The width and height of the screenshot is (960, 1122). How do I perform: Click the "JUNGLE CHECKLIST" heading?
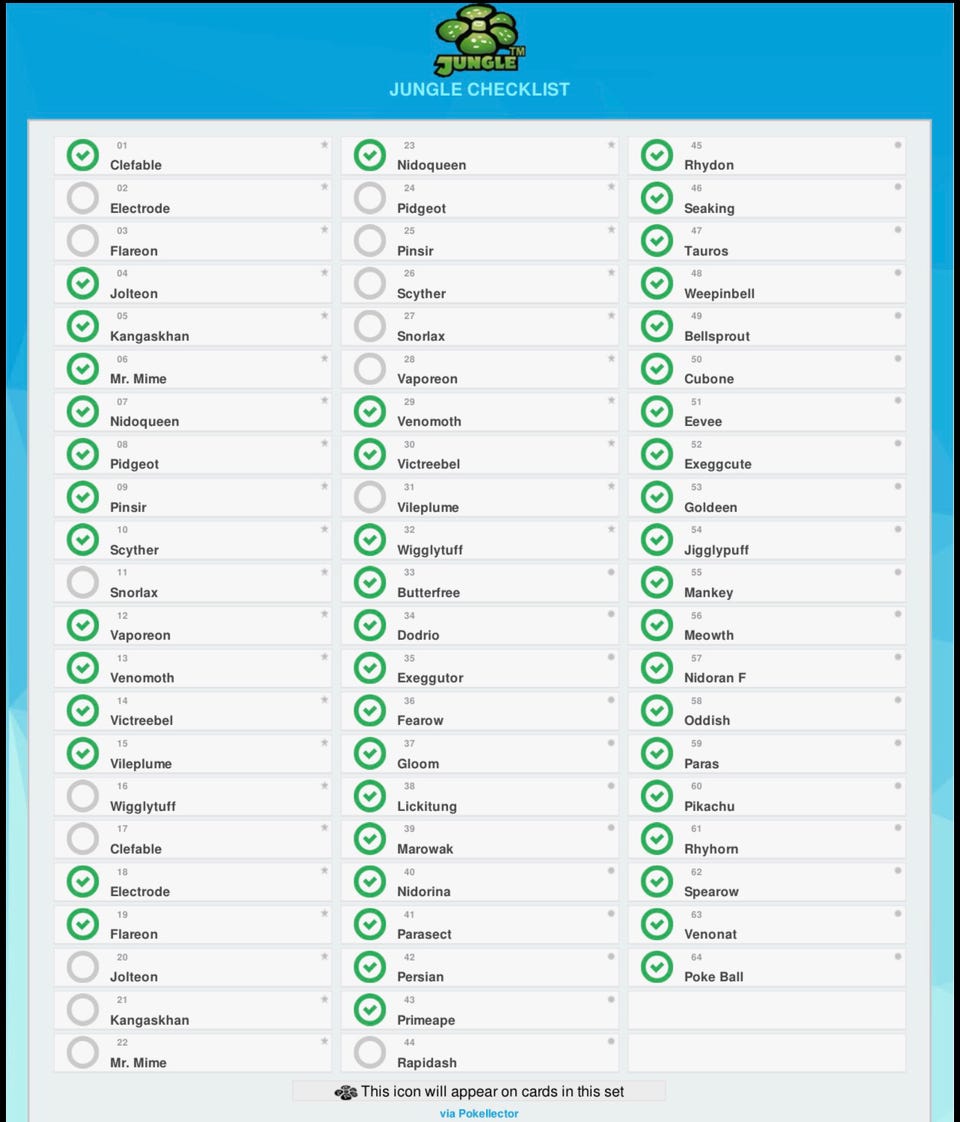(479, 89)
